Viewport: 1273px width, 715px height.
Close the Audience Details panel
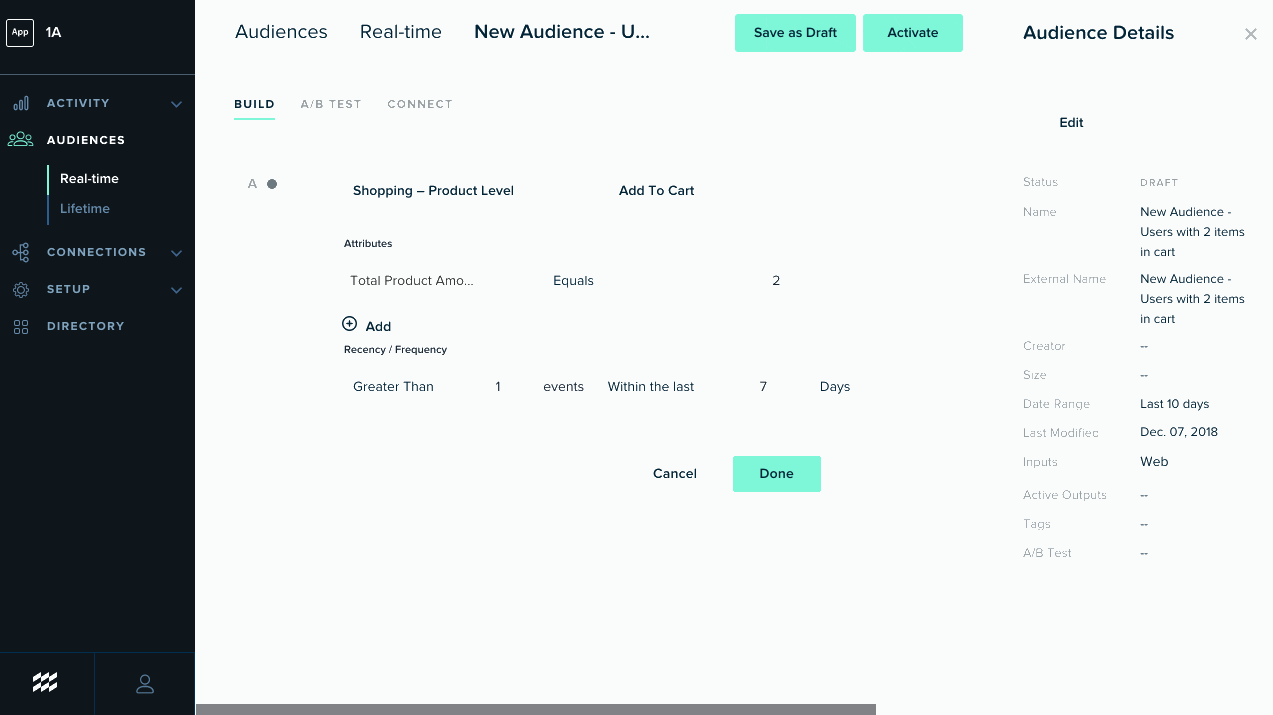click(1250, 34)
